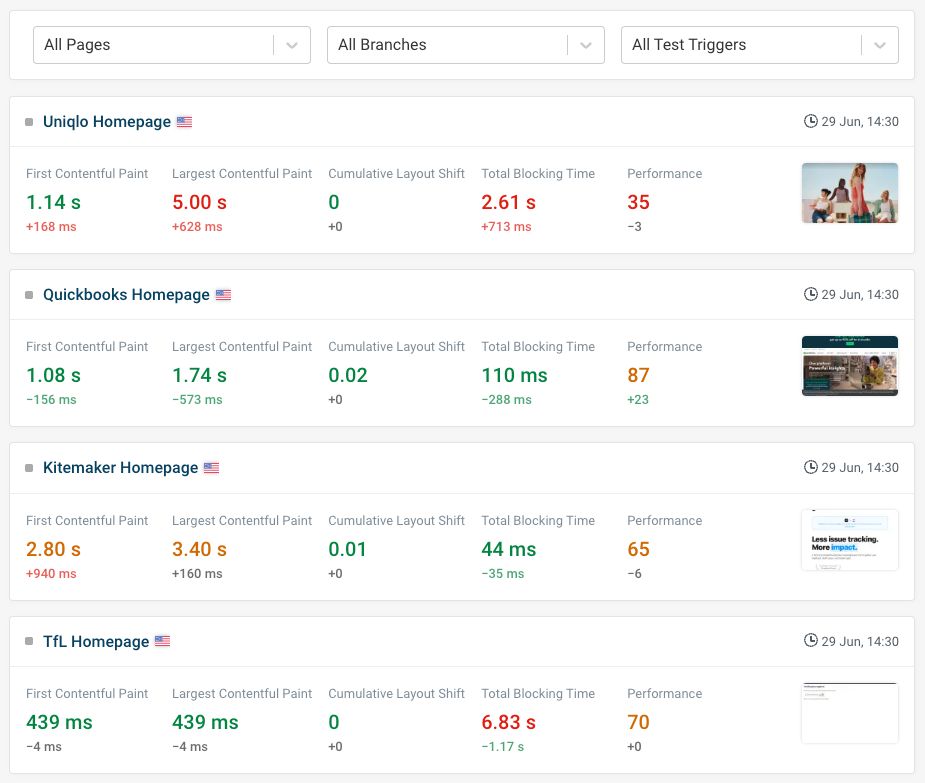Image resolution: width=925 pixels, height=783 pixels.
Task: Click the US flag next to Uniqlo Homepage
Action: (185, 122)
